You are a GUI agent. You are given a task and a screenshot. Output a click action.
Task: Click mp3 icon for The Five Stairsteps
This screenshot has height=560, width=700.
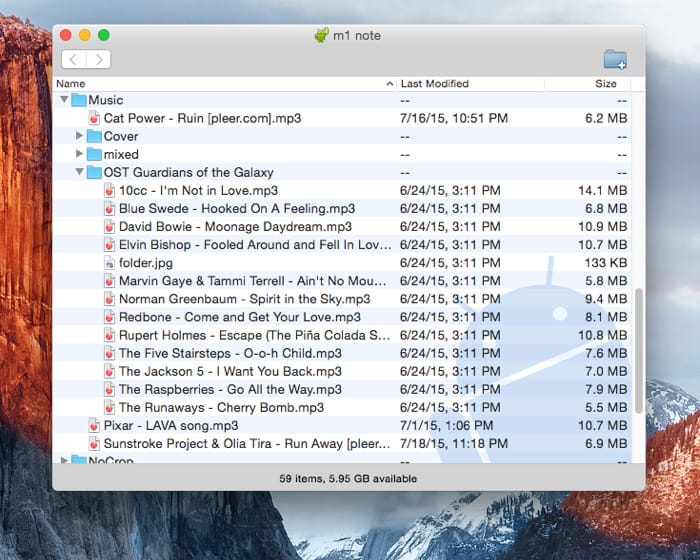(109, 353)
